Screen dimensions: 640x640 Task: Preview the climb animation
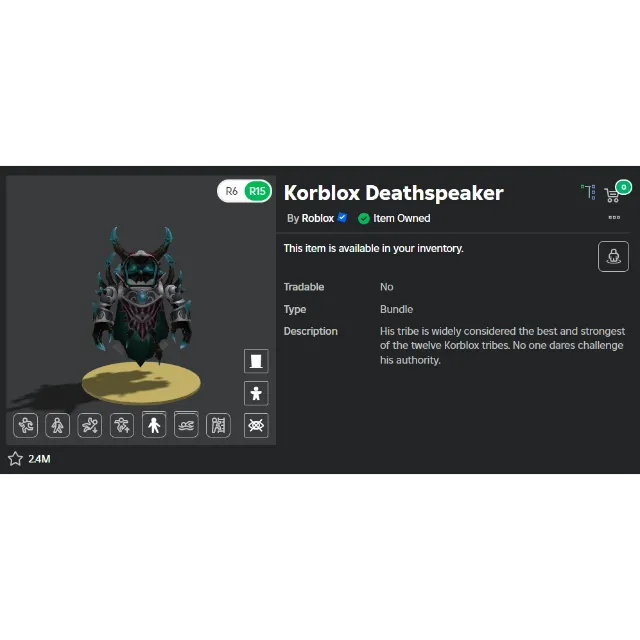tap(218, 426)
